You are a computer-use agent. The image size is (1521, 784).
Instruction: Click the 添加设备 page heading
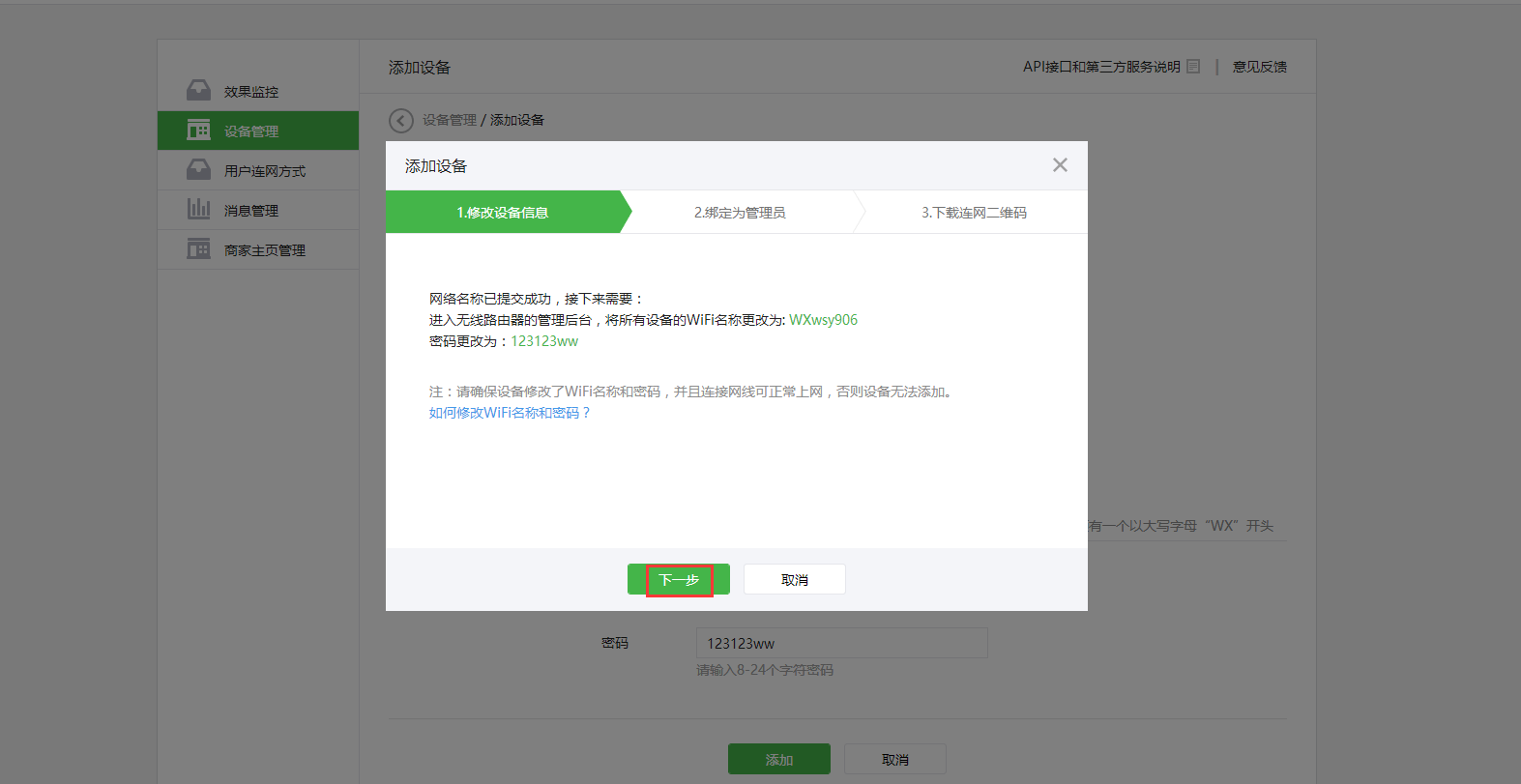pyautogui.click(x=420, y=68)
